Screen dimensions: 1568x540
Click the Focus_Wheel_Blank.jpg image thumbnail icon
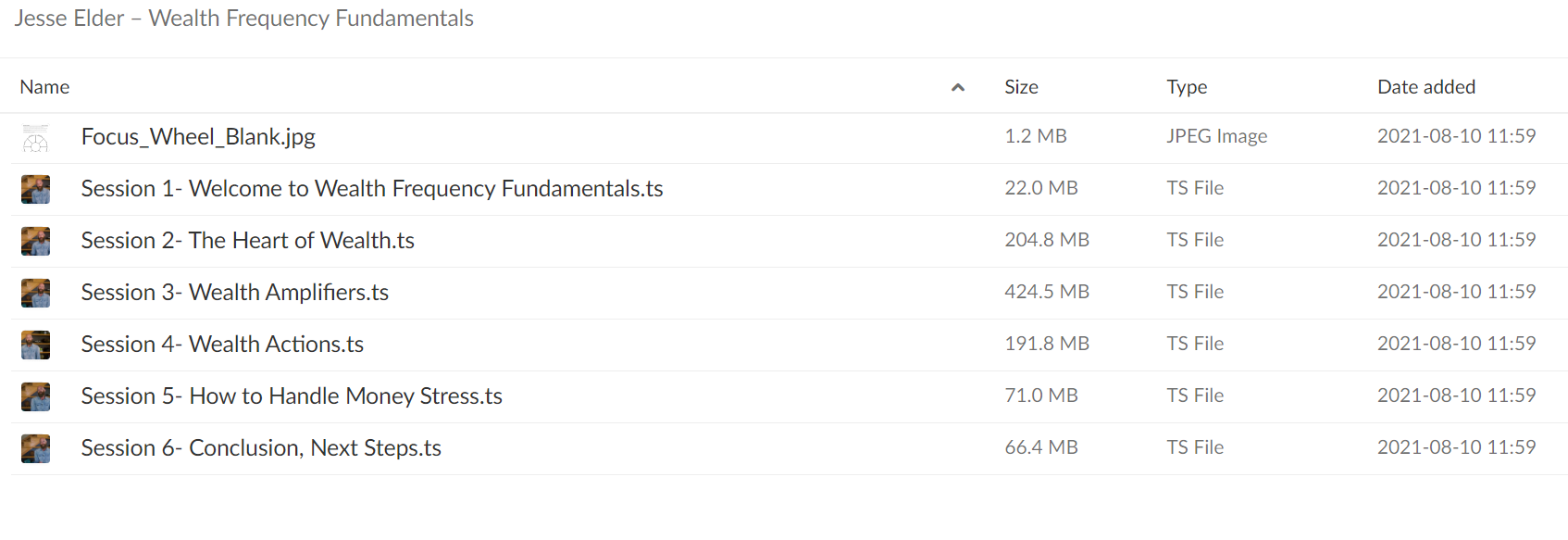pyautogui.click(x=35, y=138)
